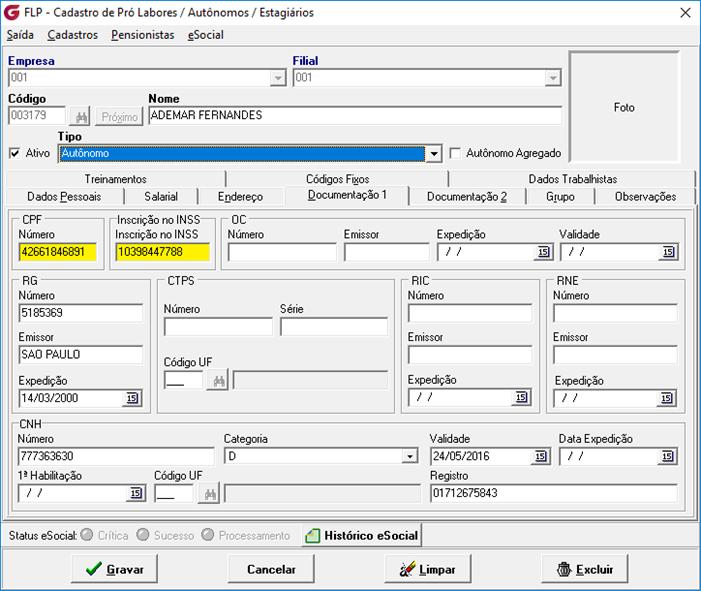The width and height of the screenshot is (701, 591).
Task: Open calendar for CNH Data Expedição
Action: point(667,456)
